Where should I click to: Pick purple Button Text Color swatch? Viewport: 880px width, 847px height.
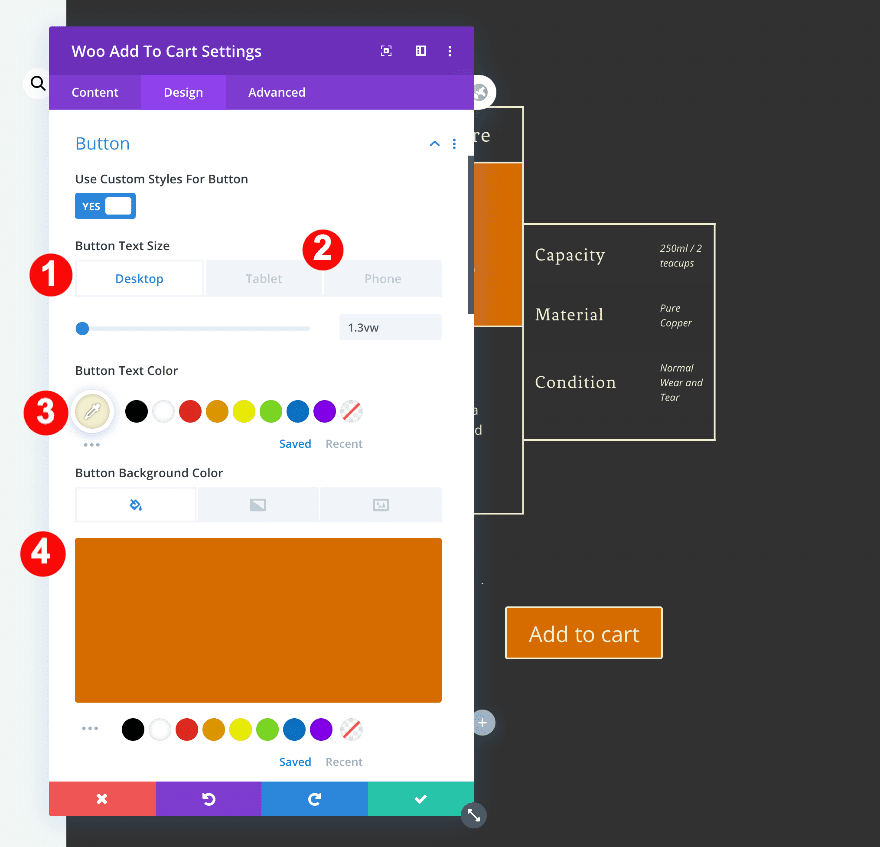[x=325, y=411]
